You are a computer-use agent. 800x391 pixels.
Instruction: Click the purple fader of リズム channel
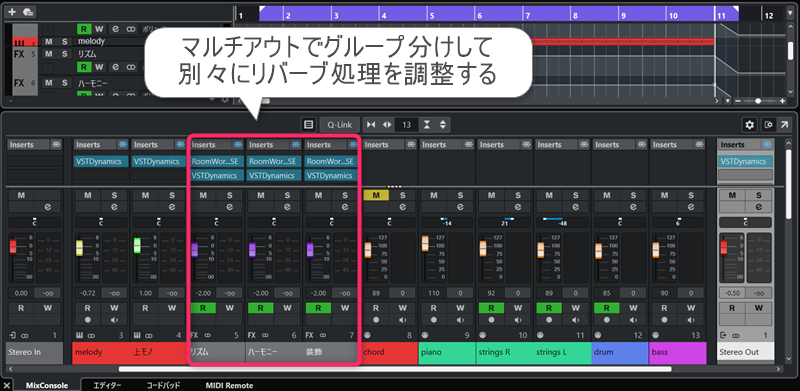pyautogui.click(x=194, y=250)
